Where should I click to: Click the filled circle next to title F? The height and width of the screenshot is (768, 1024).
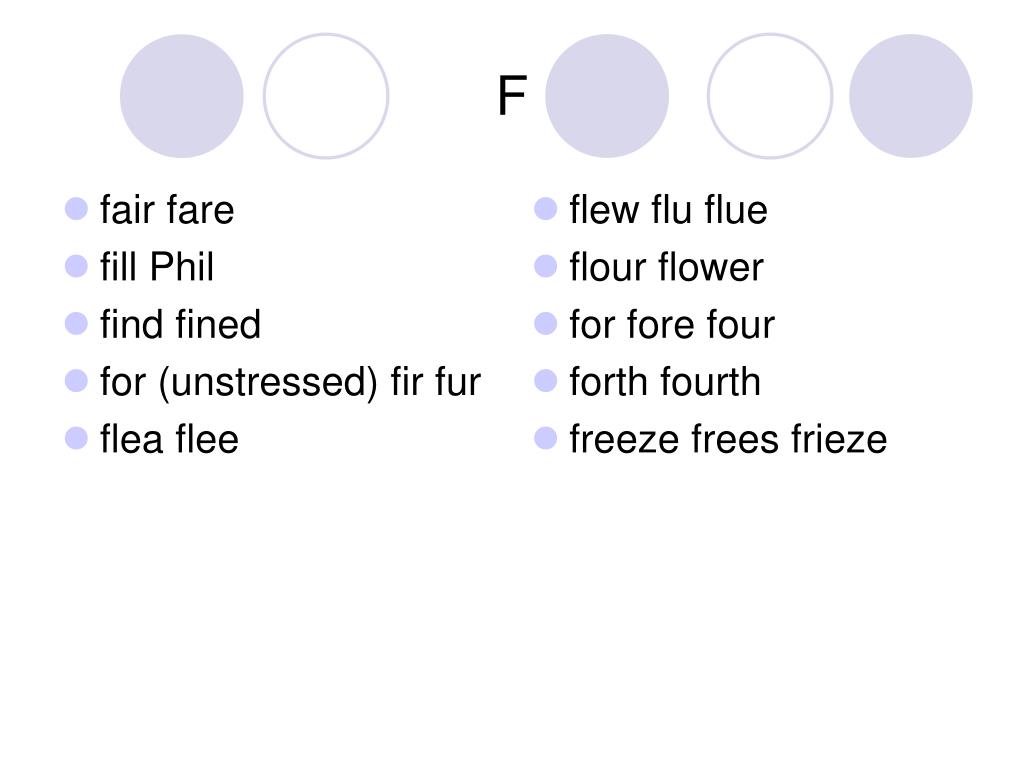607,96
